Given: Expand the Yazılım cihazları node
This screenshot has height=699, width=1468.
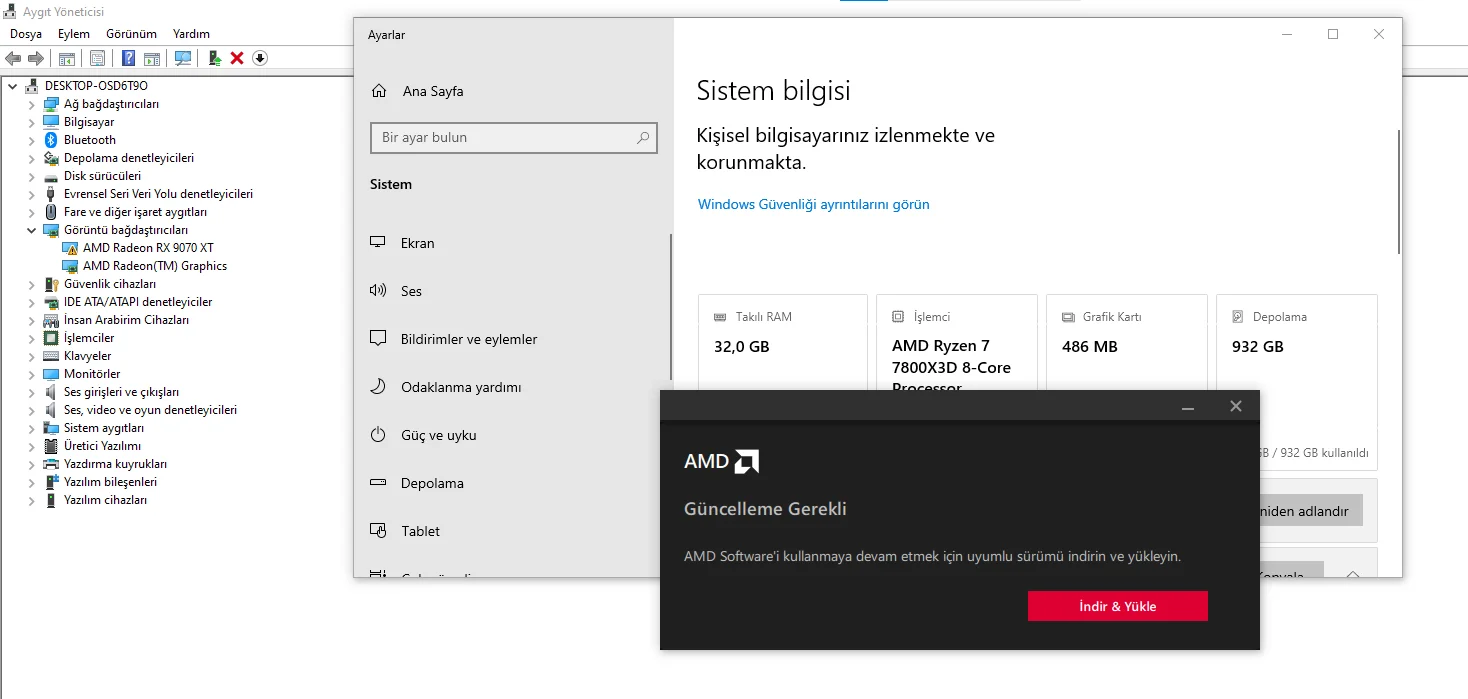Looking at the screenshot, I should point(31,500).
